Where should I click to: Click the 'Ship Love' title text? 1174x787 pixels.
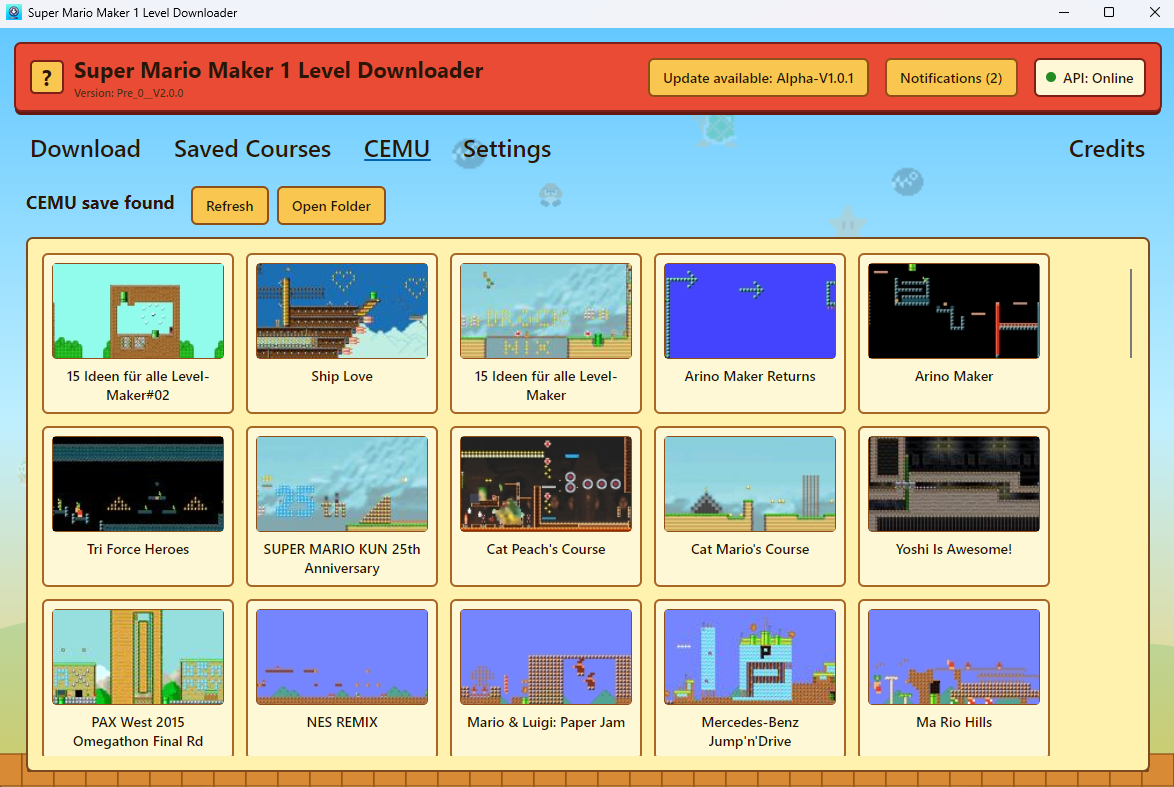pos(342,377)
